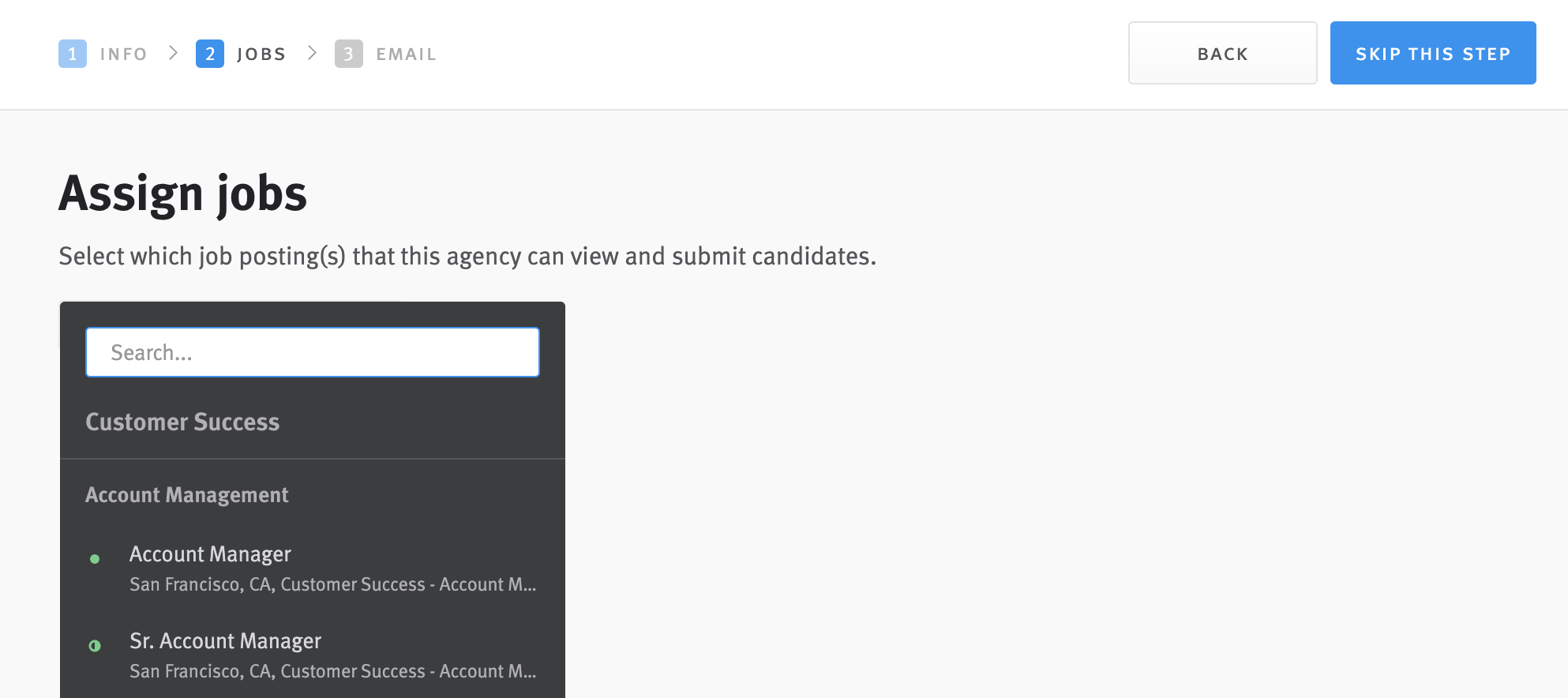Screen dimensions: 1568x698
Task: Switch to the EMAIL step
Action: pyautogui.click(x=406, y=54)
